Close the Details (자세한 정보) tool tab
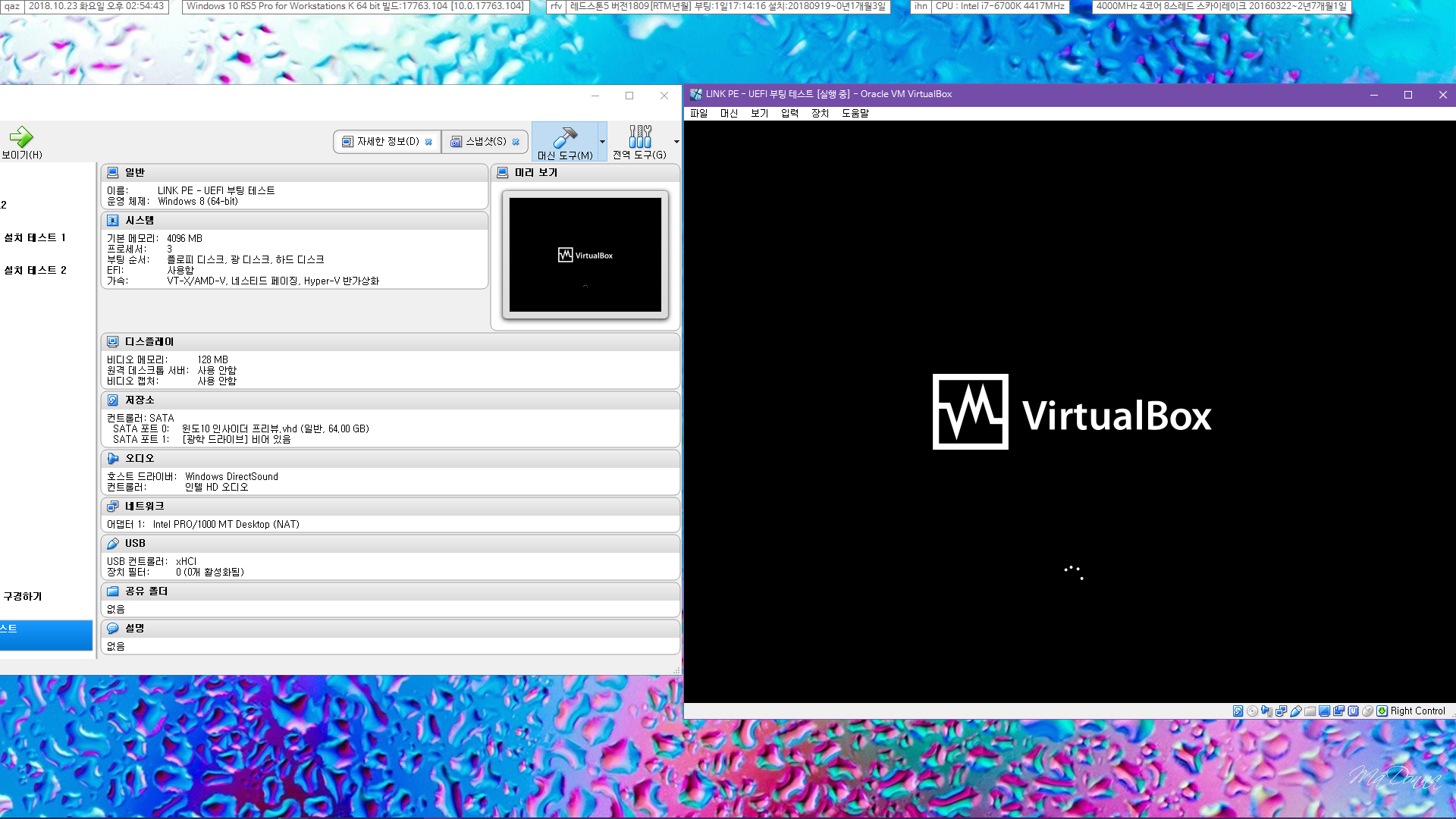 click(428, 142)
